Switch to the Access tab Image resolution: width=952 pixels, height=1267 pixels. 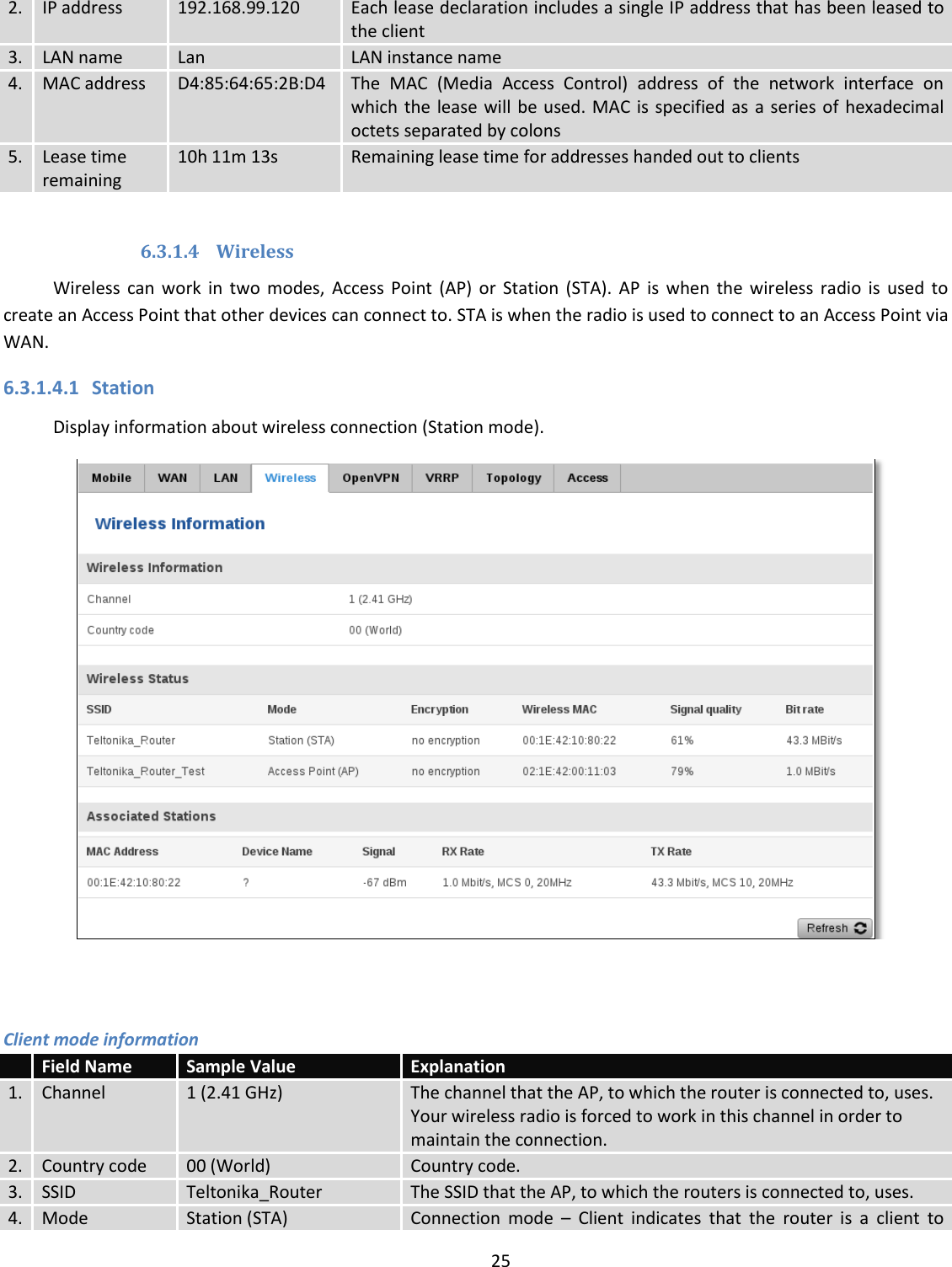(x=587, y=478)
